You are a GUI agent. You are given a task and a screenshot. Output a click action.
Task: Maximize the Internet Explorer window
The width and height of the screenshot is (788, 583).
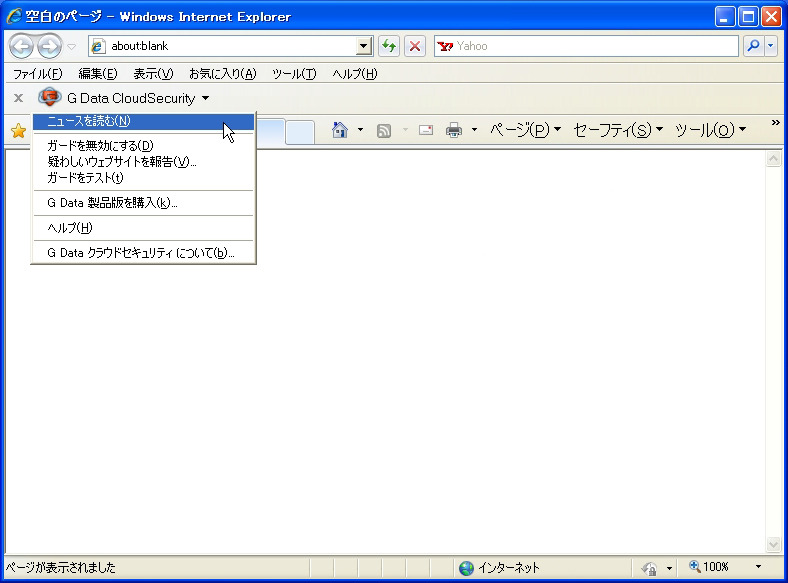point(748,17)
